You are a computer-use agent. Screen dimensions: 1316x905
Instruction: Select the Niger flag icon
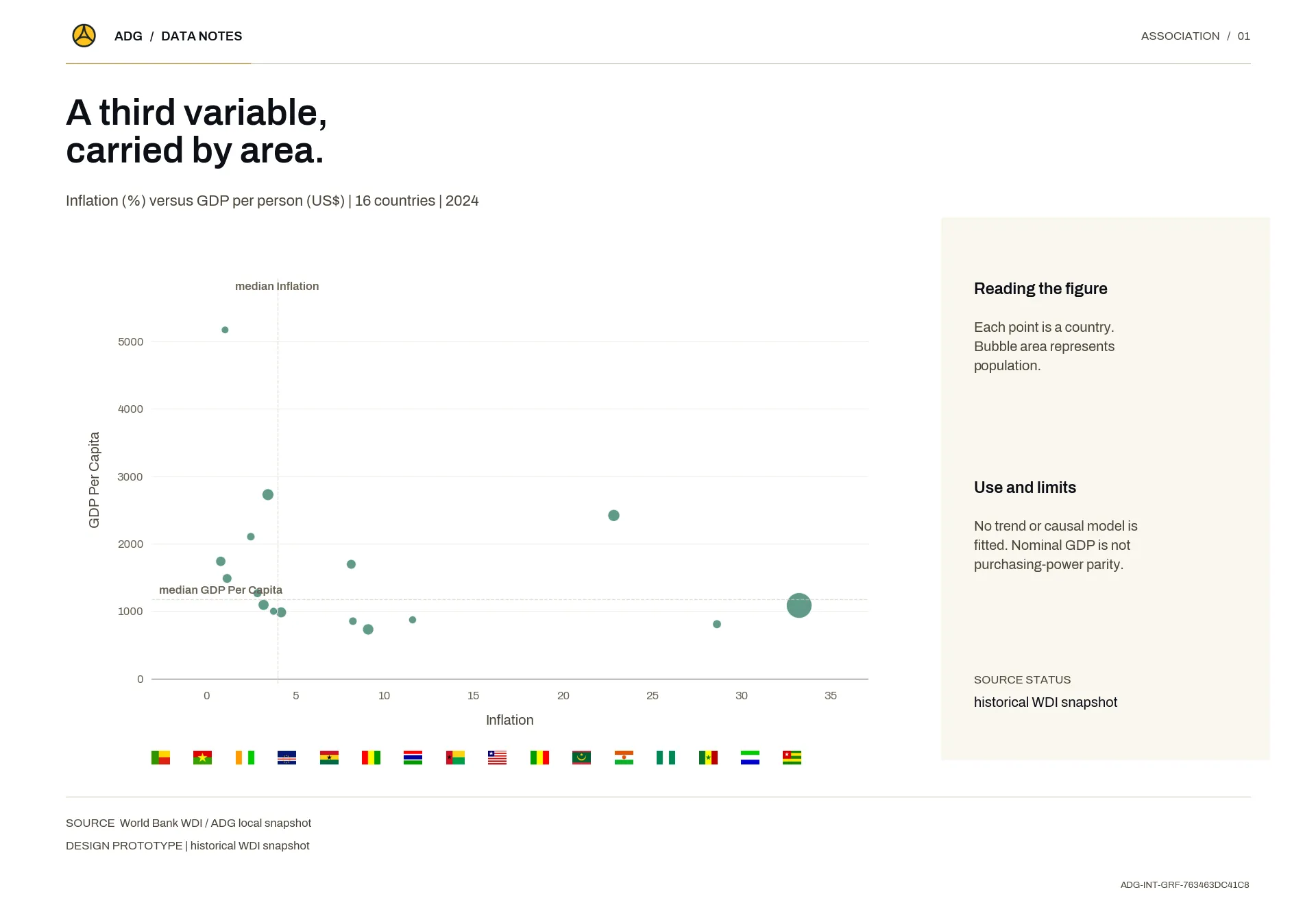tap(624, 757)
